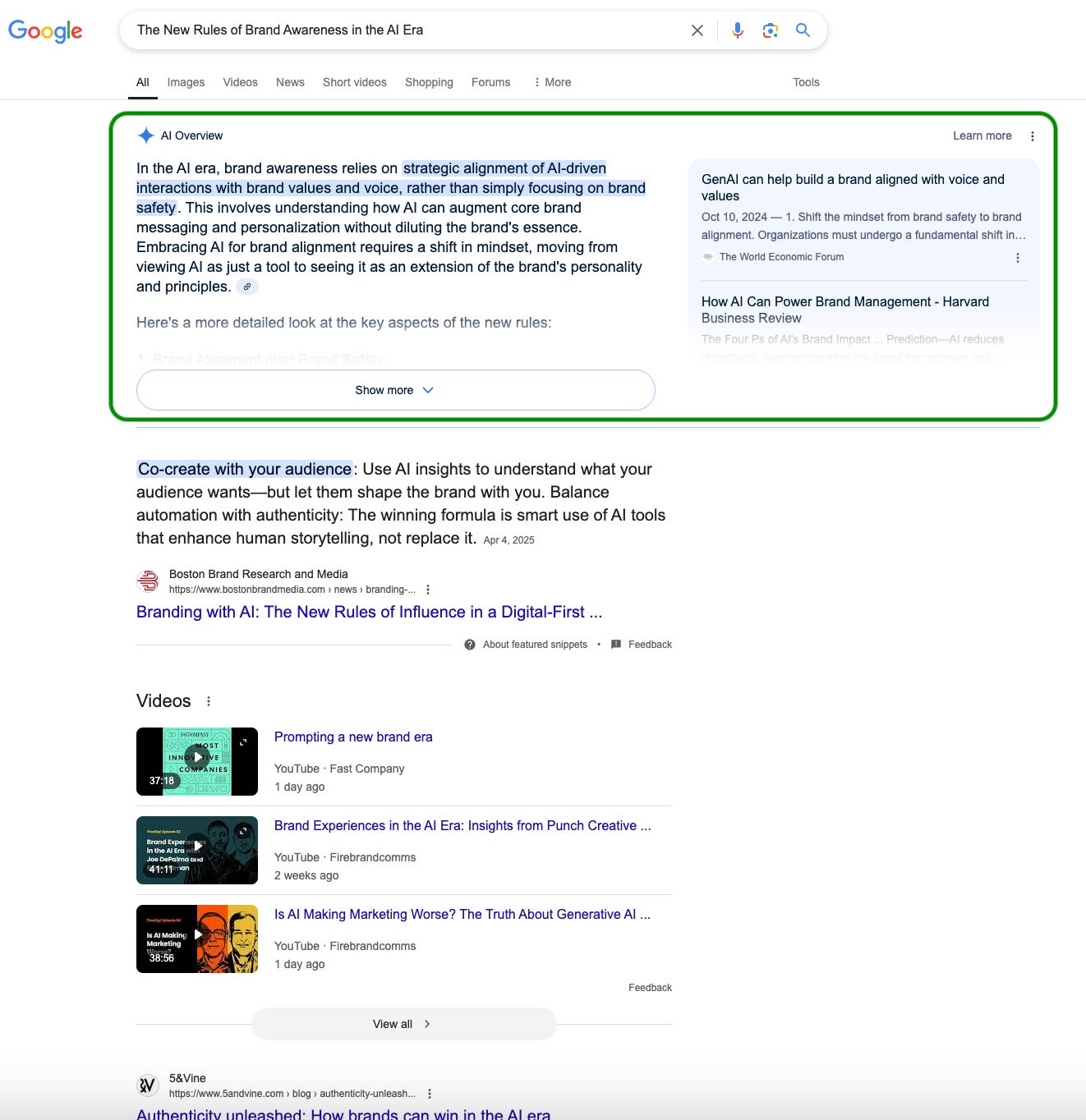Image resolution: width=1086 pixels, height=1120 pixels.
Task: Click the source link chip icon in AI Overview
Action: pos(247,287)
